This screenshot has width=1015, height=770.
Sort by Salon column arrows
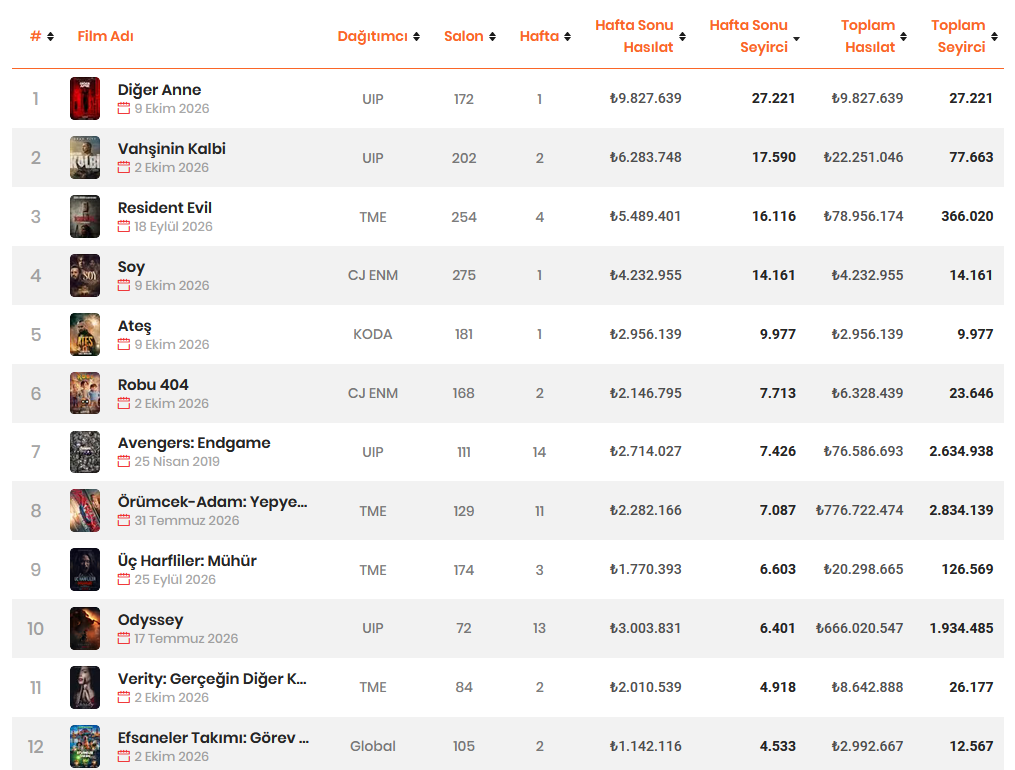click(x=493, y=36)
